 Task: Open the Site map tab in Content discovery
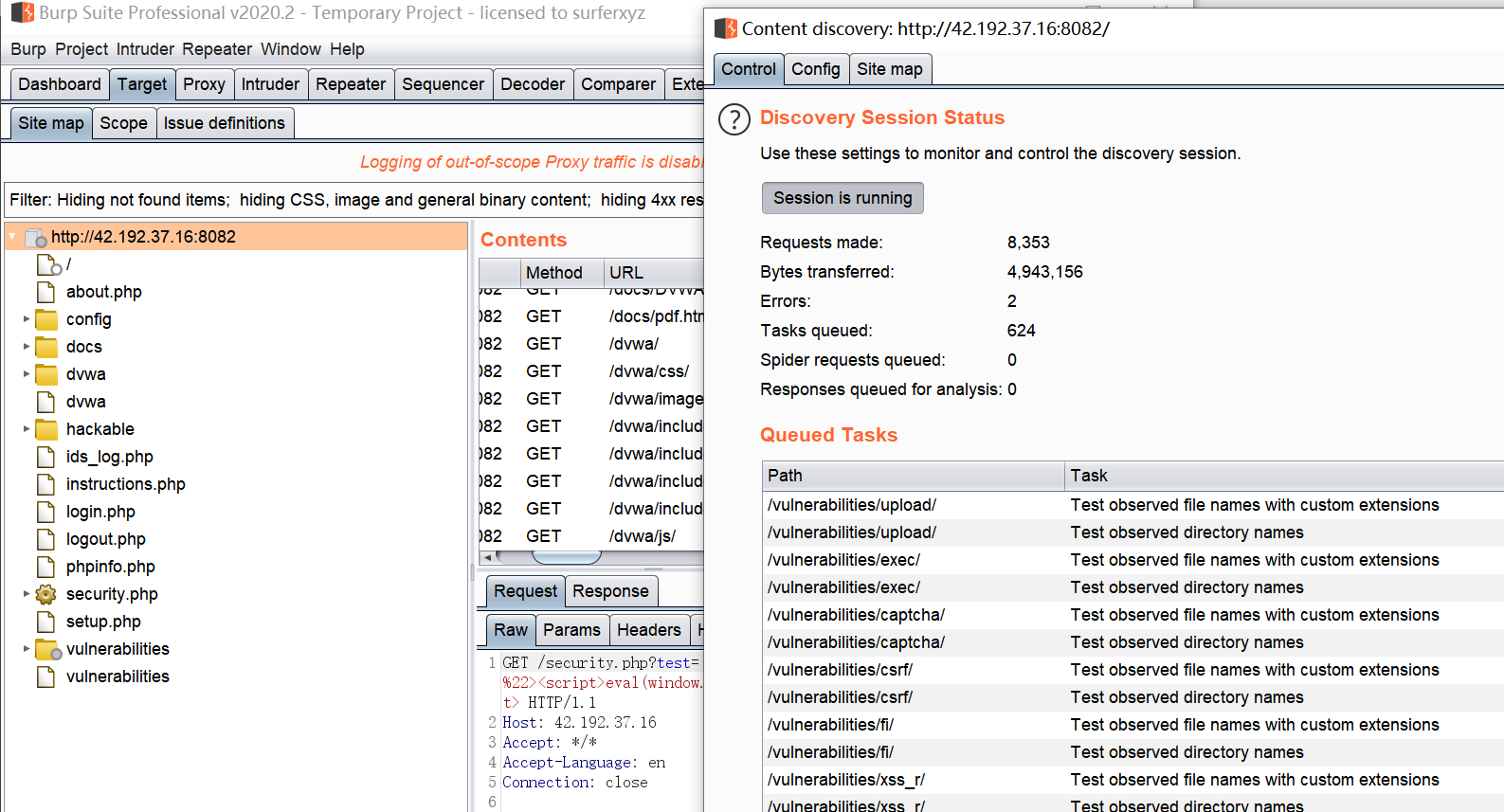point(889,69)
